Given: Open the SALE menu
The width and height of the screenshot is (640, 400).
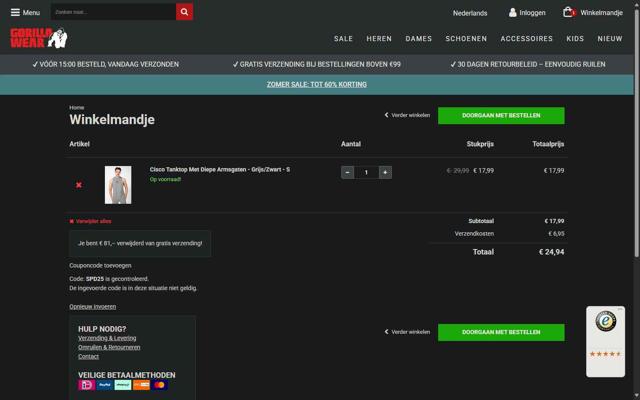Looking at the screenshot, I should tap(343, 39).
